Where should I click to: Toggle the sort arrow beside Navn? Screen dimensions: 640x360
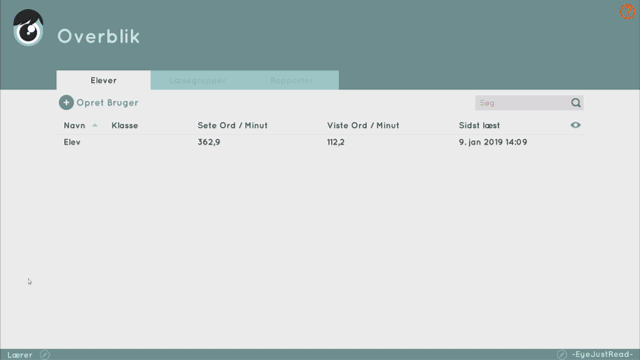[95, 125]
